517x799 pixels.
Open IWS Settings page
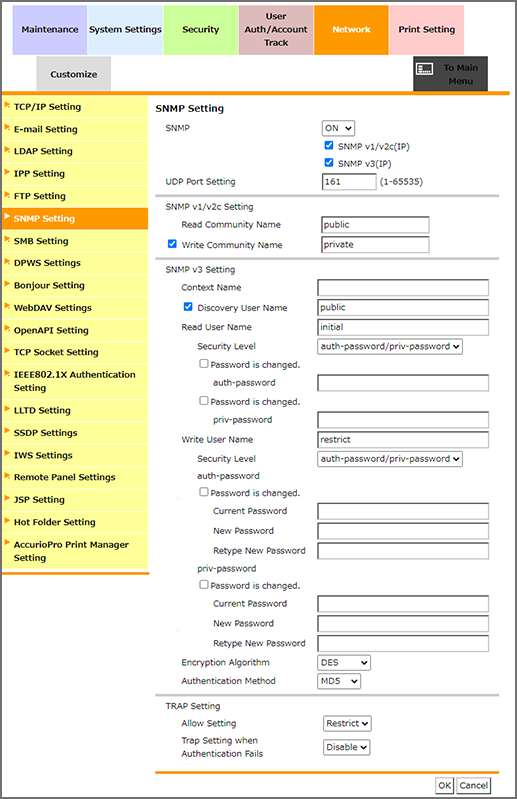[x=75, y=455]
